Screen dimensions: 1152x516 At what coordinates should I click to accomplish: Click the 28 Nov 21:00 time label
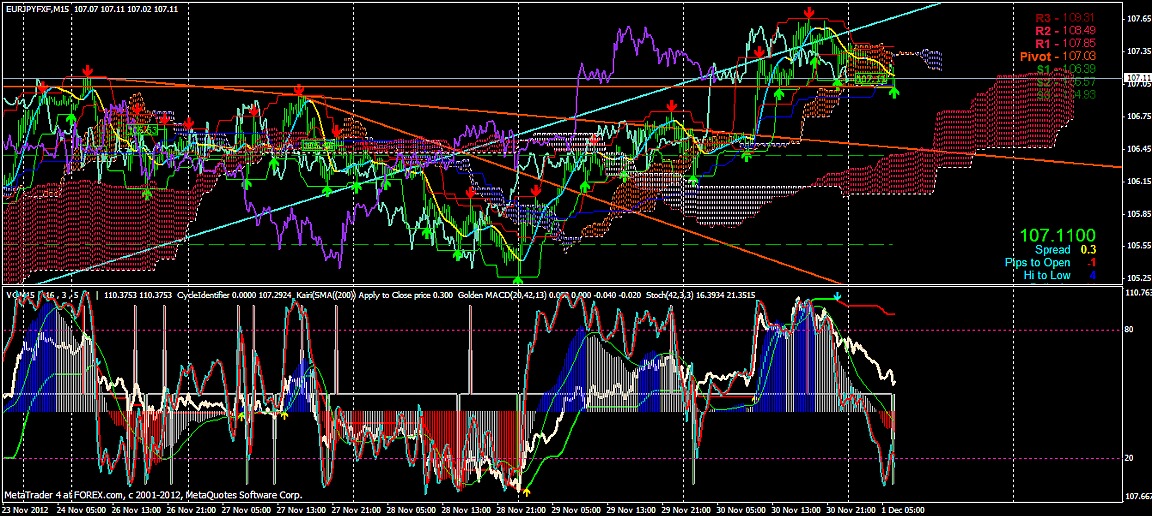pos(522,509)
